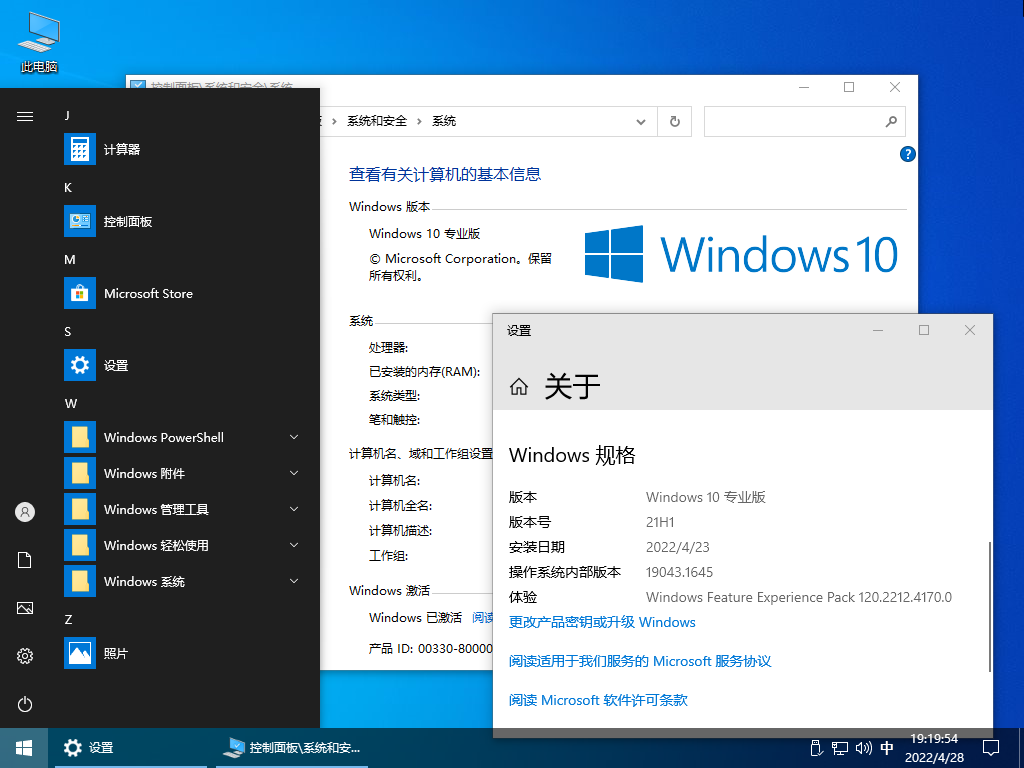Click the volume speaker tray icon
This screenshot has width=1024, height=768.
(863, 748)
